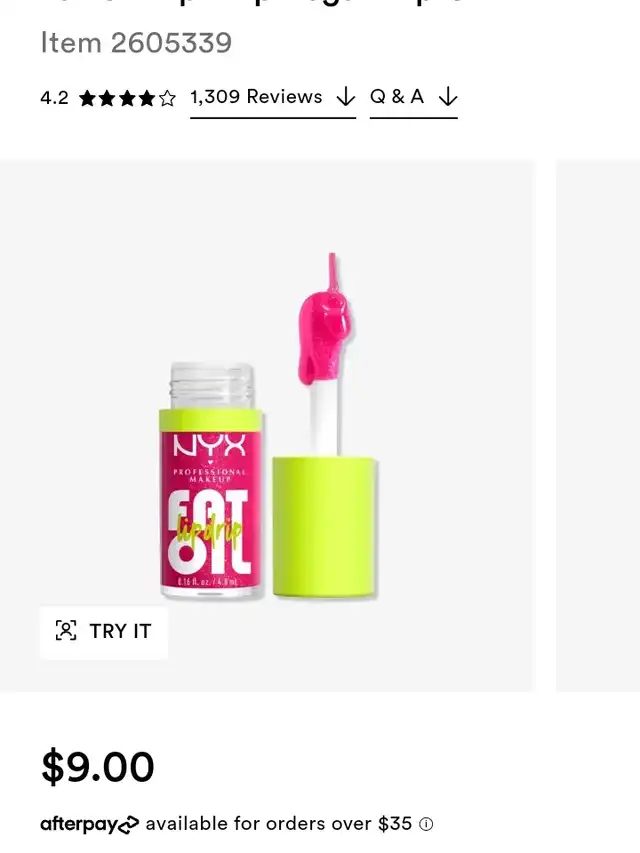Image resolution: width=640 pixels, height=853 pixels.
Task: Select the NYX Fat Oil bottle in the image
Action: (x=211, y=481)
